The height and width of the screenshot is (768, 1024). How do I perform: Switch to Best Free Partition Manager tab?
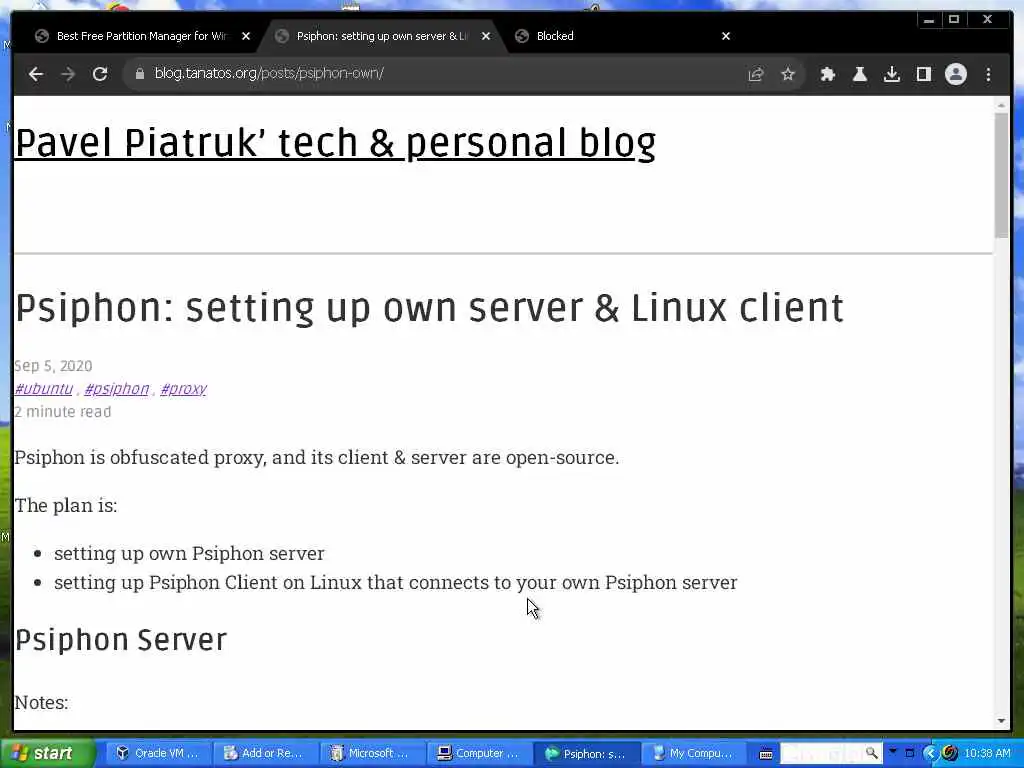point(140,36)
